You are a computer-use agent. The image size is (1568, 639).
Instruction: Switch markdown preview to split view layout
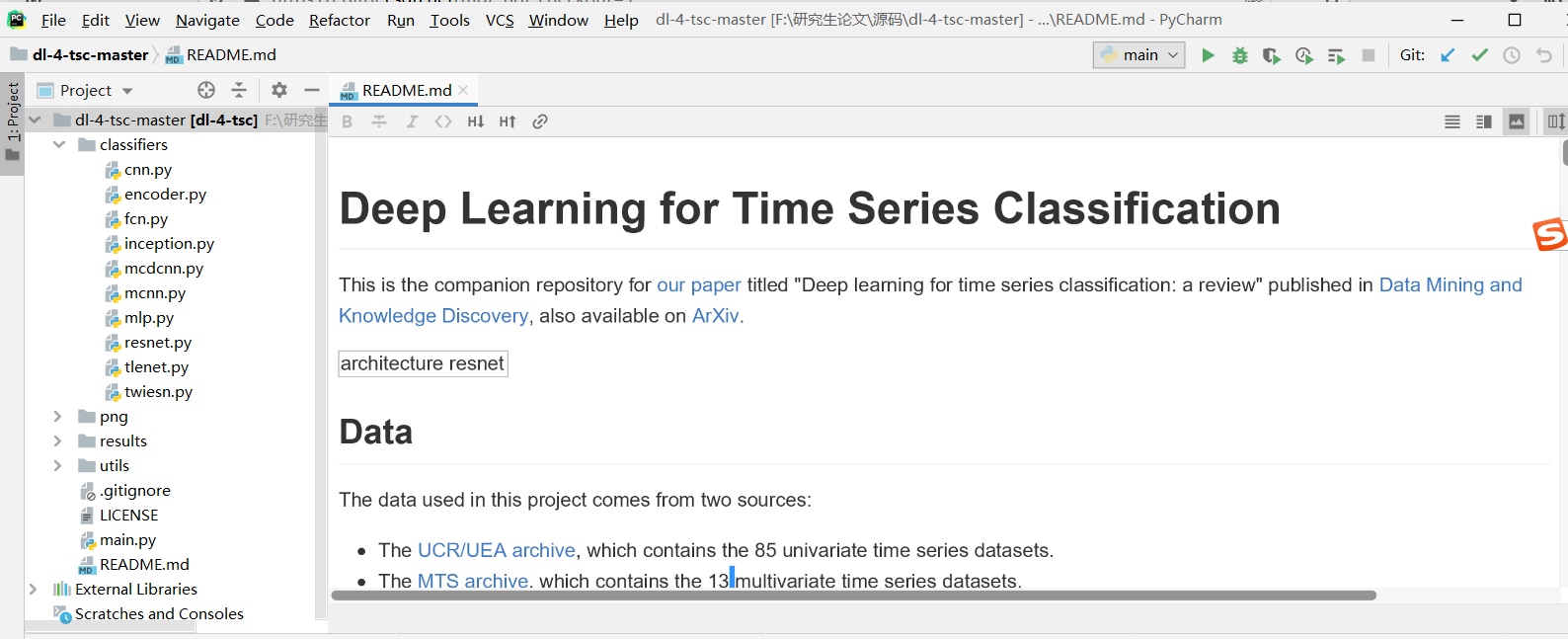tap(1482, 120)
